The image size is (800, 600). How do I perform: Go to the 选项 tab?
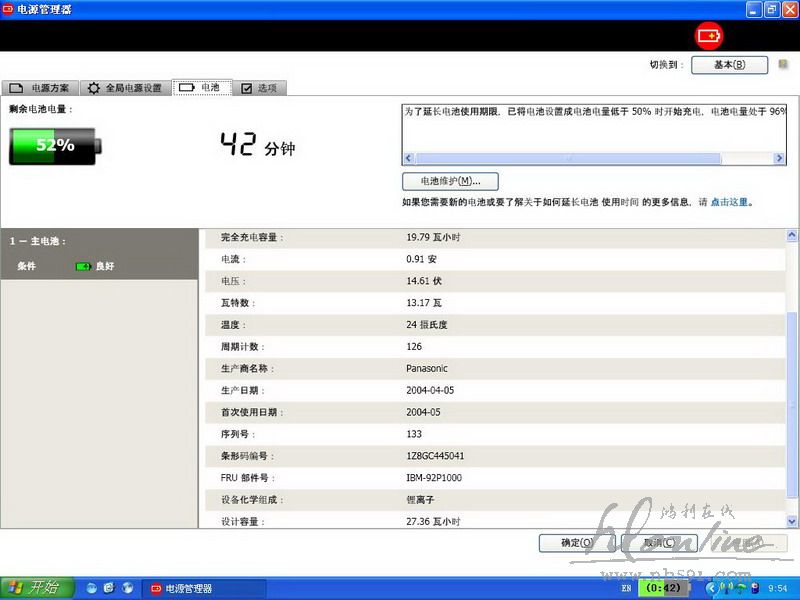(260, 88)
